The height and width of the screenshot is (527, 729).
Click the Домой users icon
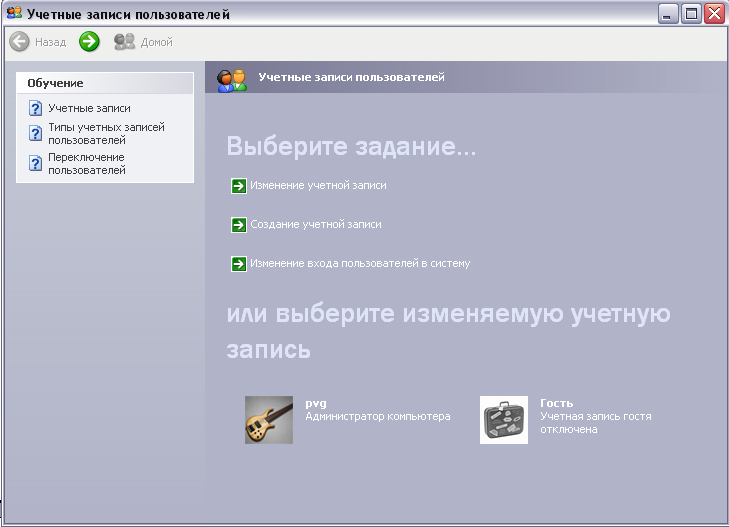point(125,42)
